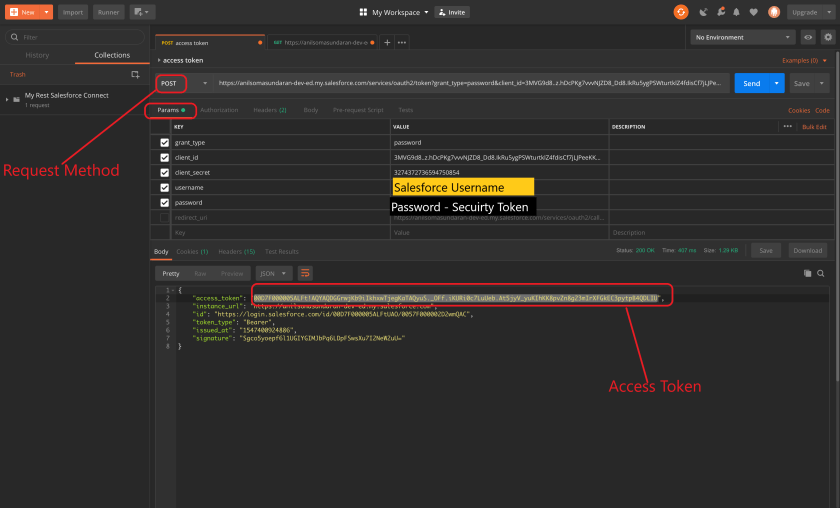
Task: Open the Send dropdown arrow
Action: click(777, 83)
